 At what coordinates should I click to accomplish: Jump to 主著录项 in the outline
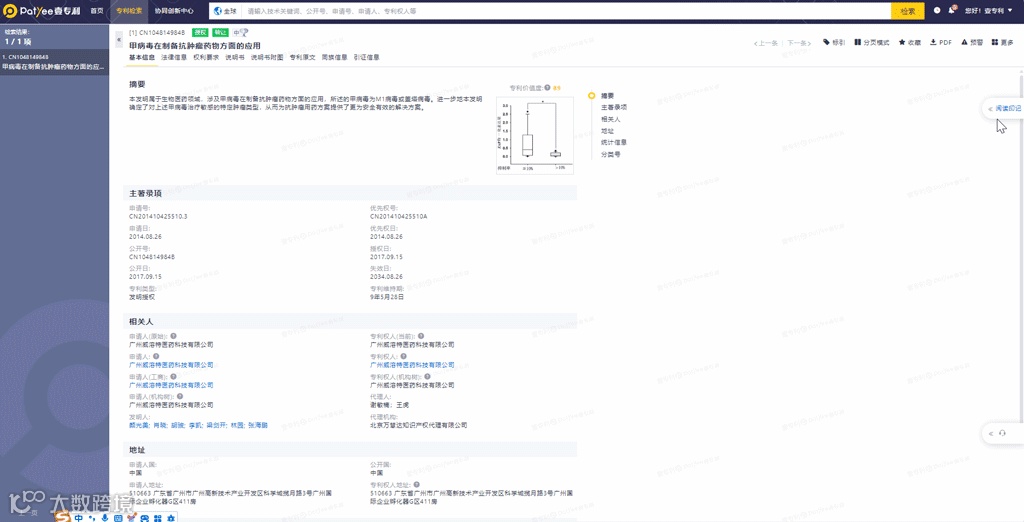point(614,107)
